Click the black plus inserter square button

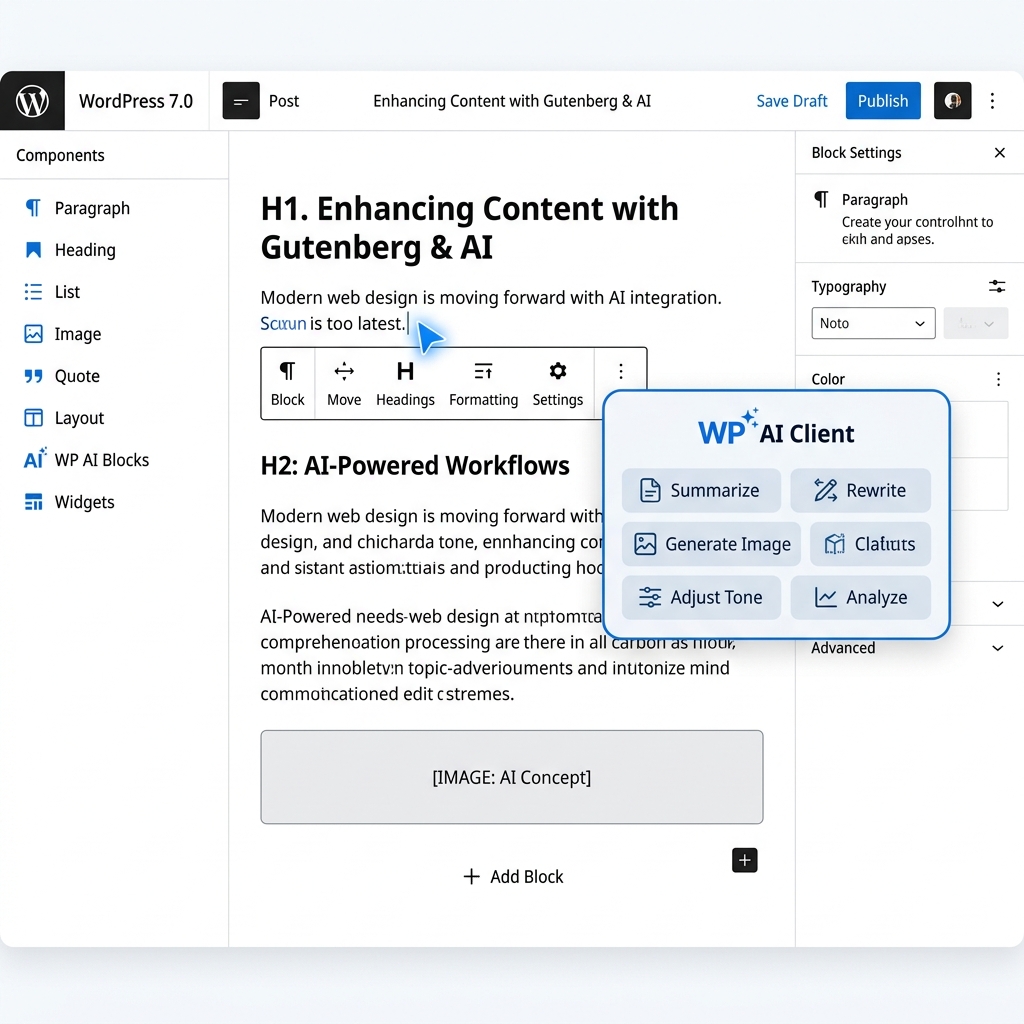[x=744, y=860]
